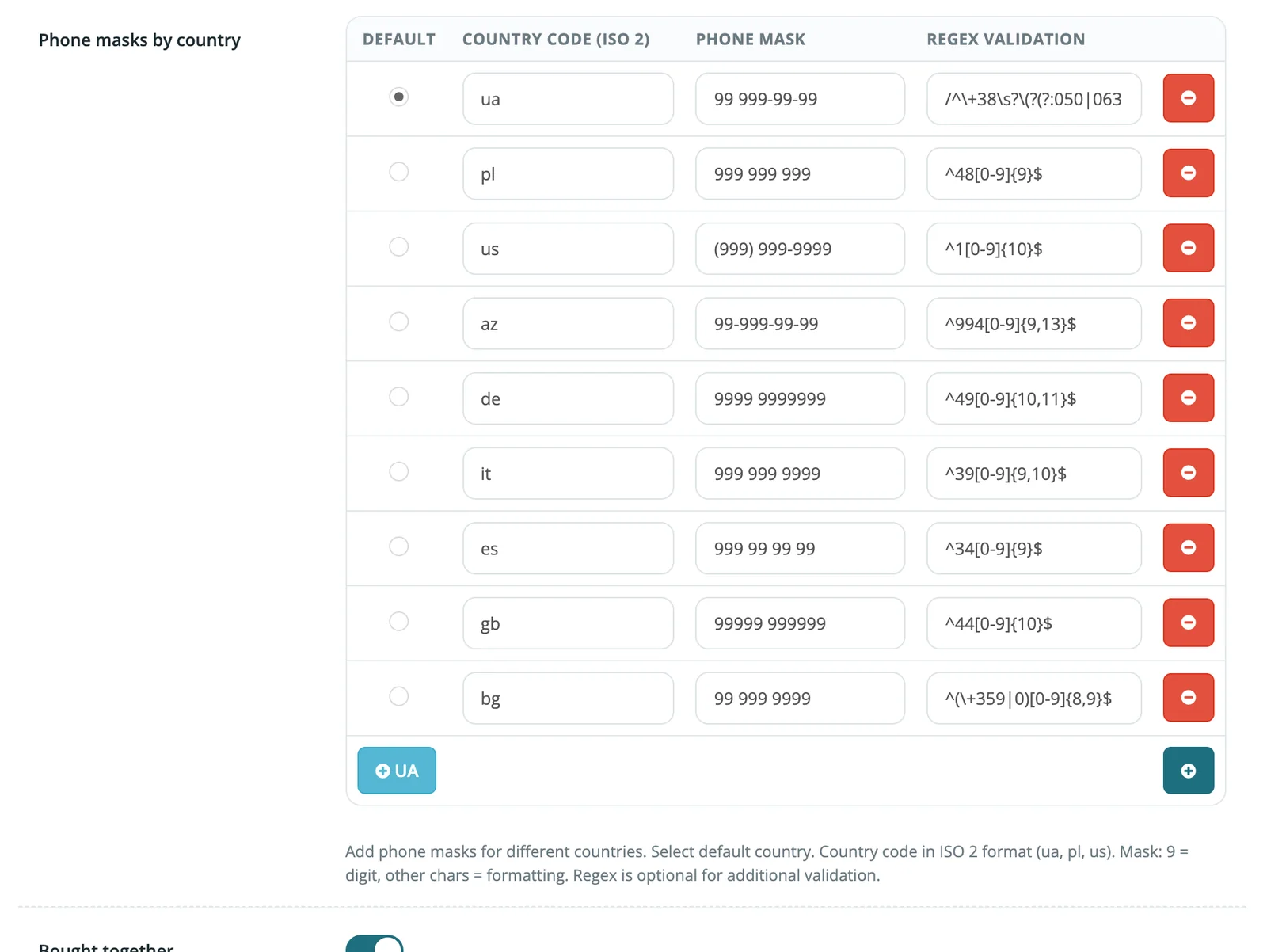This screenshot has height=952, width=1267.
Task: Remove the de phone mask row
Action: coord(1188,398)
